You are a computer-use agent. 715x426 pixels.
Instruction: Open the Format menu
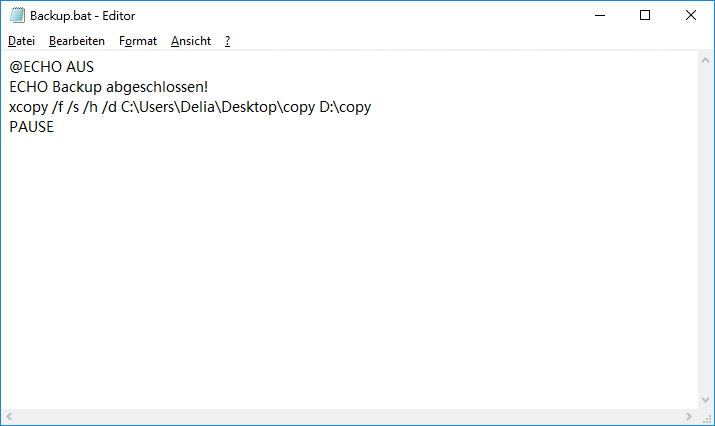click(x=138, y=41)
